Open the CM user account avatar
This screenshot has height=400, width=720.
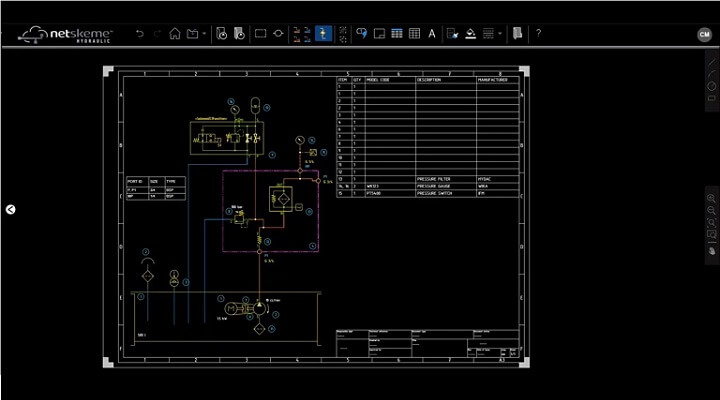(x=704, y=34)
